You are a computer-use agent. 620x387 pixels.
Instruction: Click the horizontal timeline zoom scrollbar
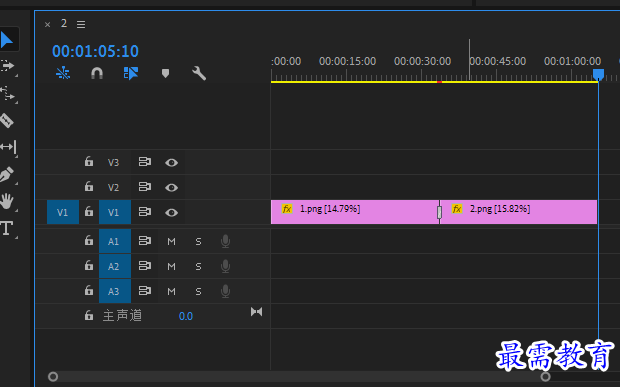(x=299, y=377)
